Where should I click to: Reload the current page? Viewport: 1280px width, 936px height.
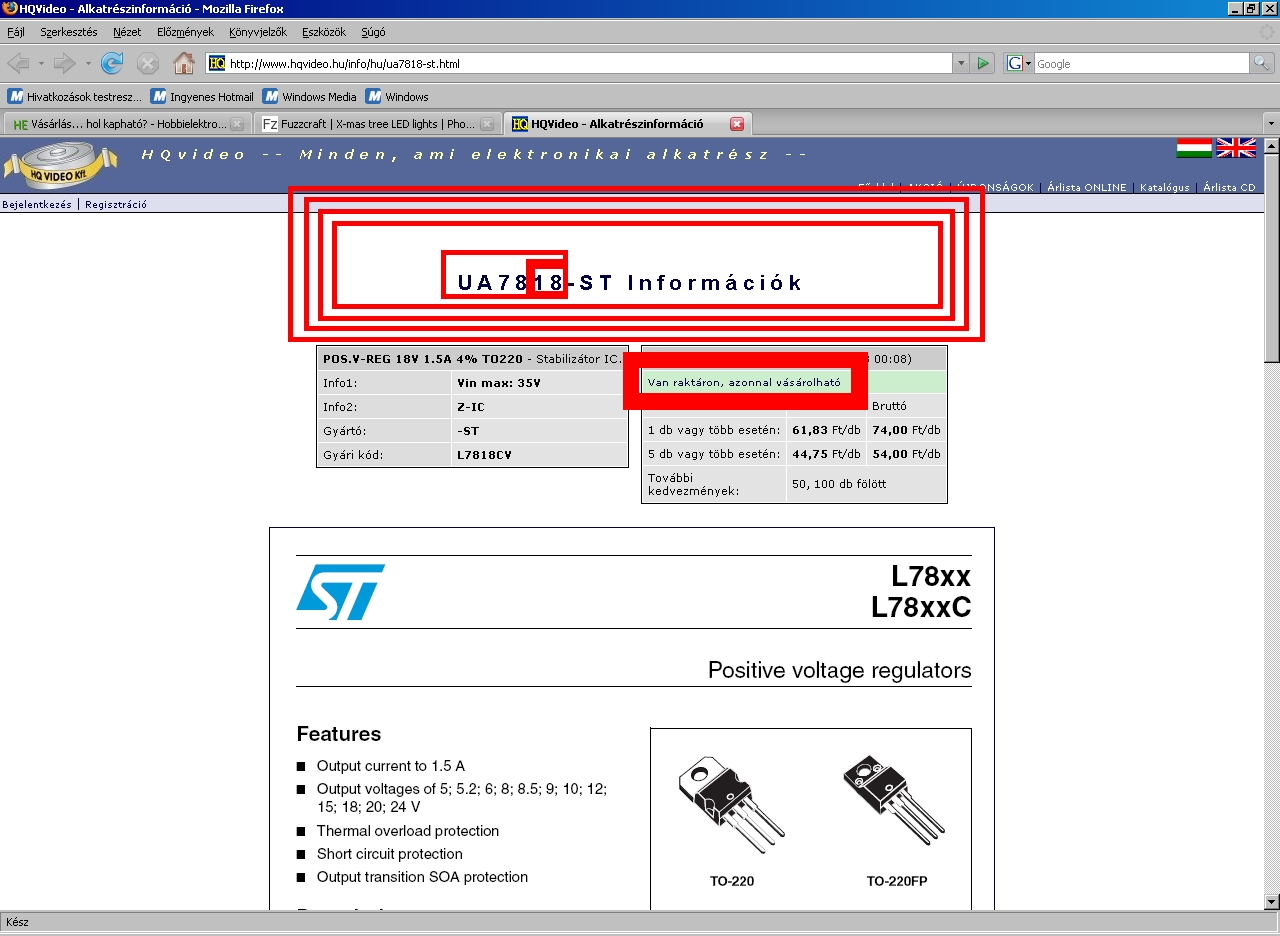[x=112, y=63]
